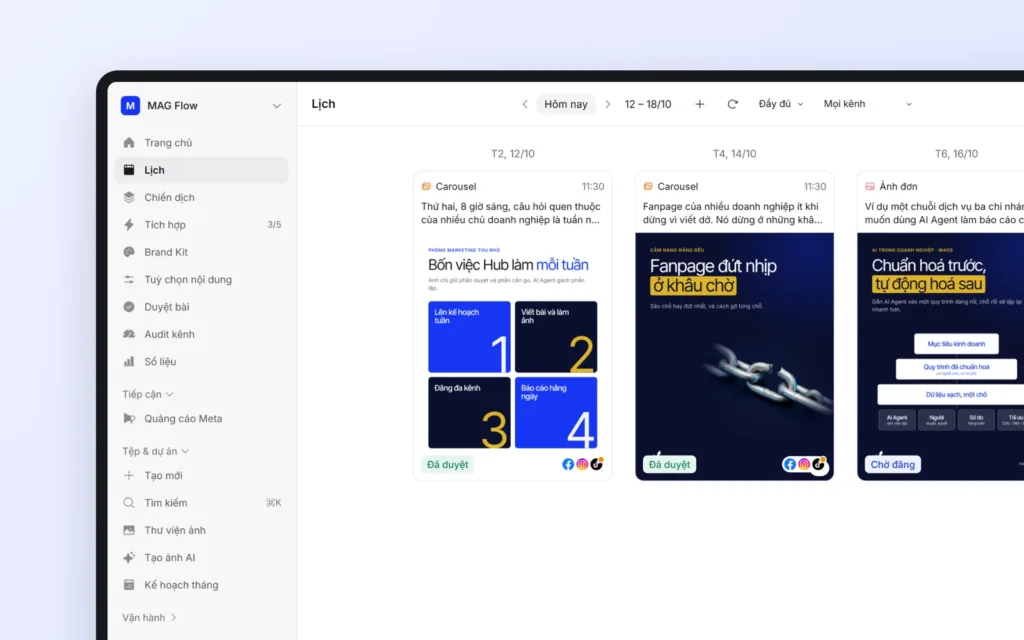Viewport: 1024px width, 640px height.
Task: Expand the MAG Flow workspace chevron
Action: point(277,106)
